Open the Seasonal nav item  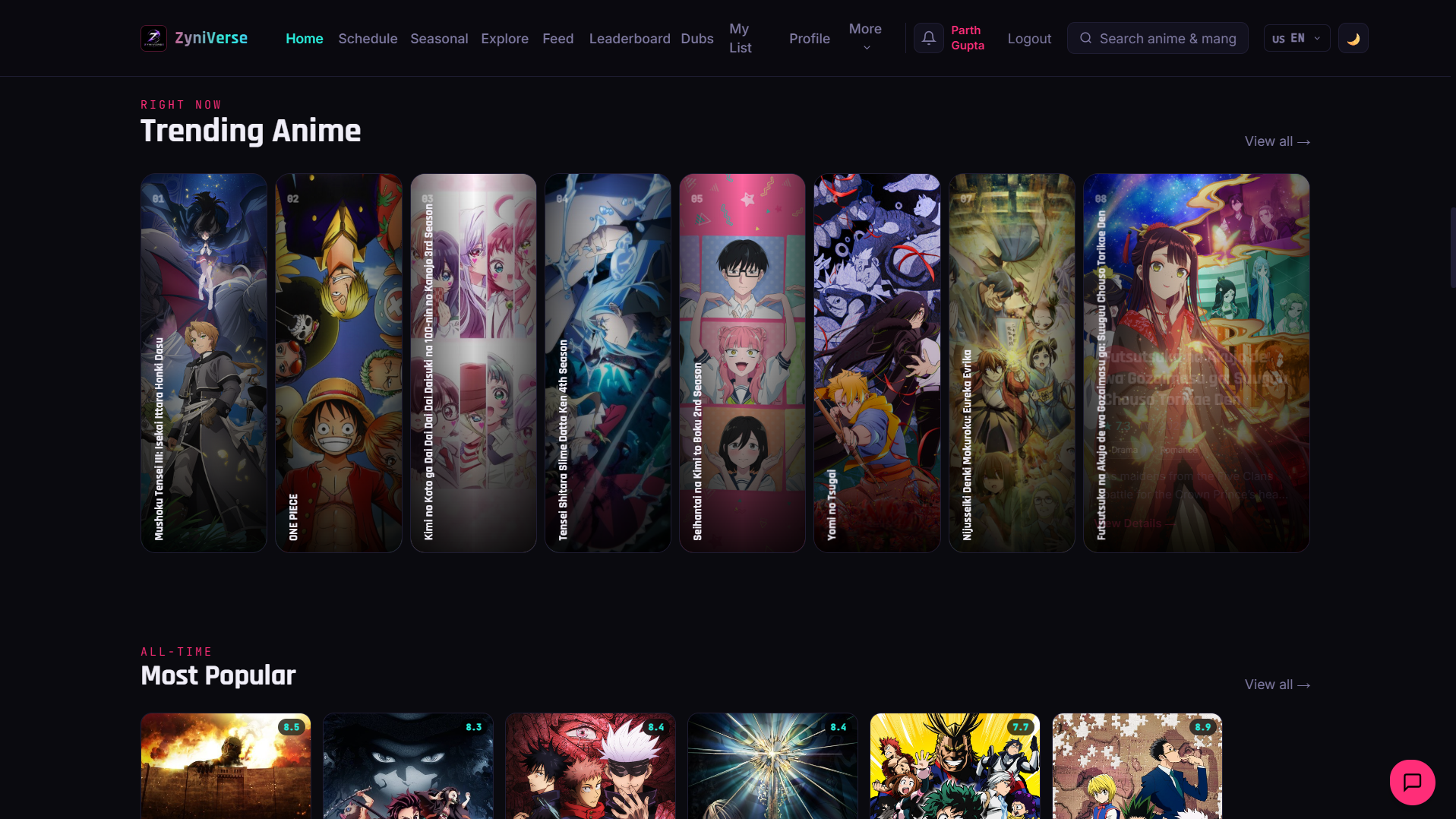(439, 38)
